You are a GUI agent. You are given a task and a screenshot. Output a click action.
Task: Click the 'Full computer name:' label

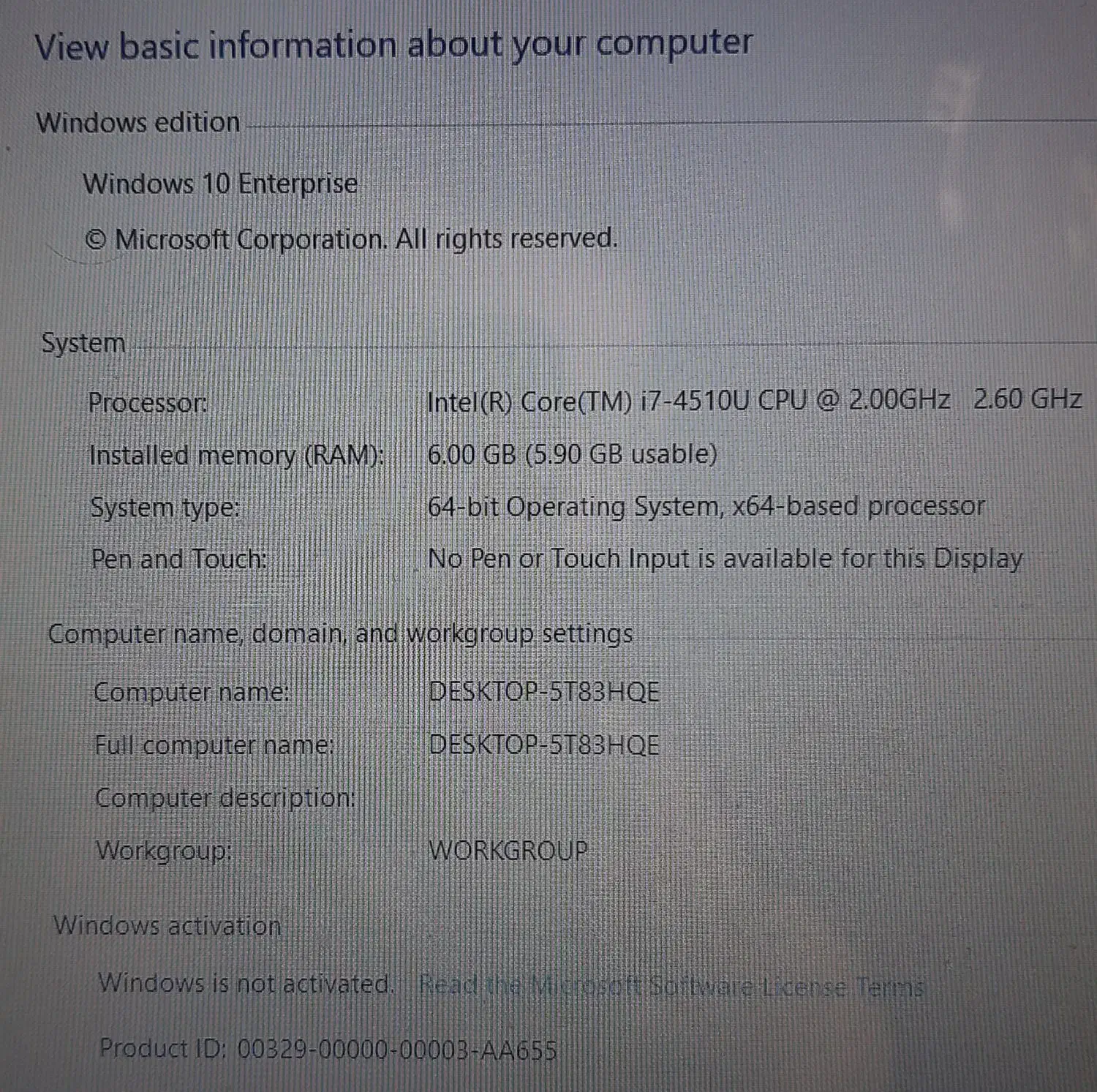tap(214, 745)
